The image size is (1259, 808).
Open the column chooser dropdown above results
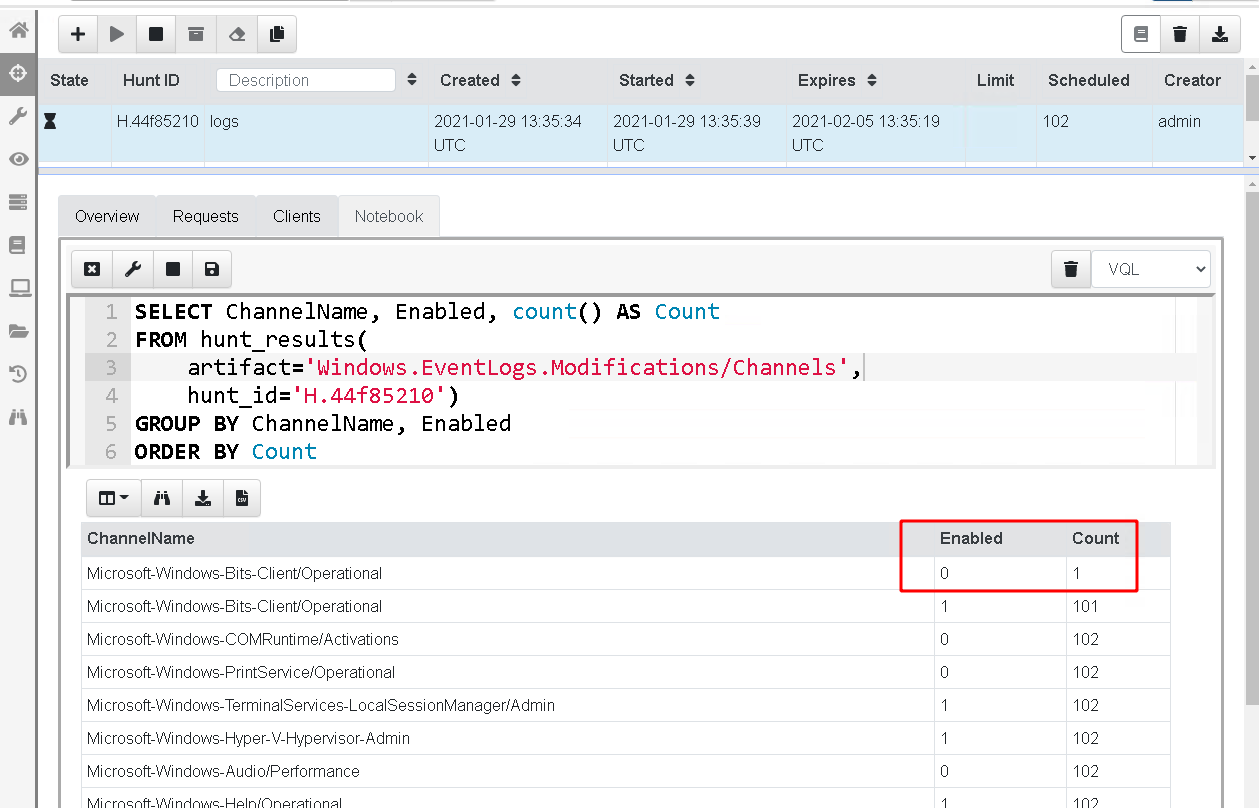tap(113, 498)
